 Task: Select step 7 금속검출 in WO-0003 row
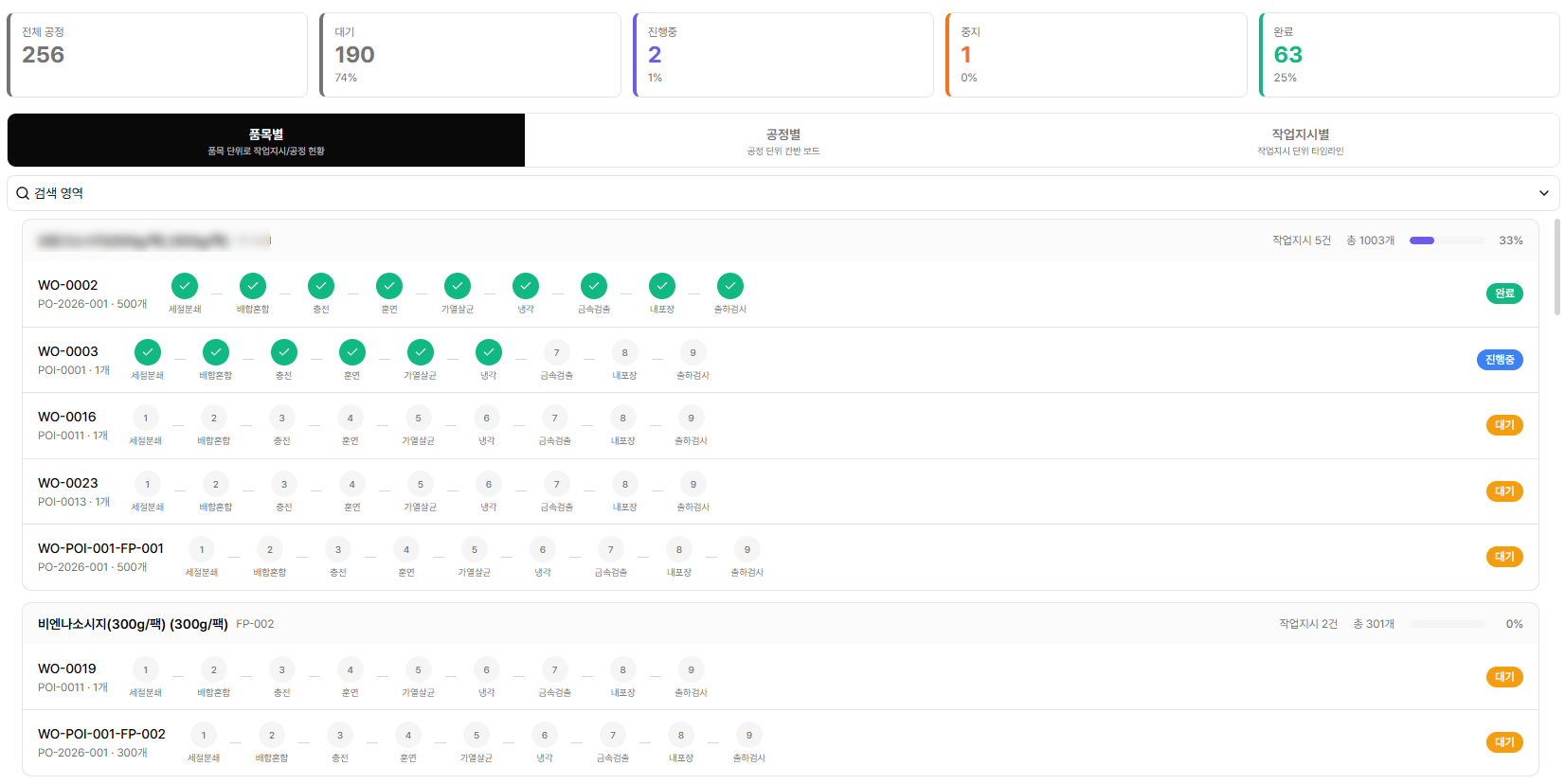557,352
